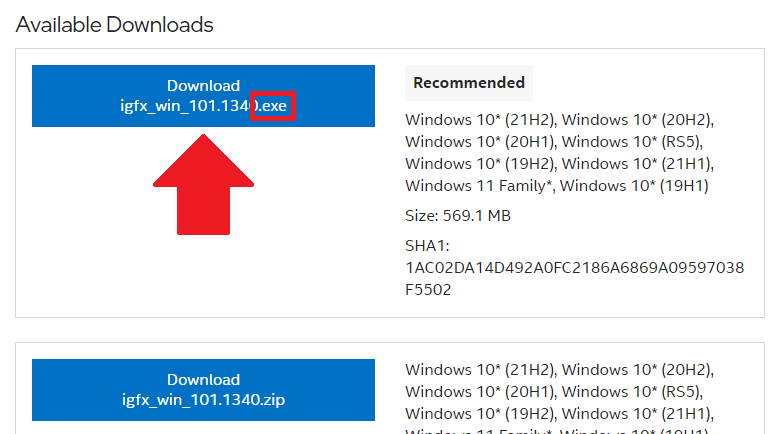Click the Size: 569.1 MB text

[458, 216]
